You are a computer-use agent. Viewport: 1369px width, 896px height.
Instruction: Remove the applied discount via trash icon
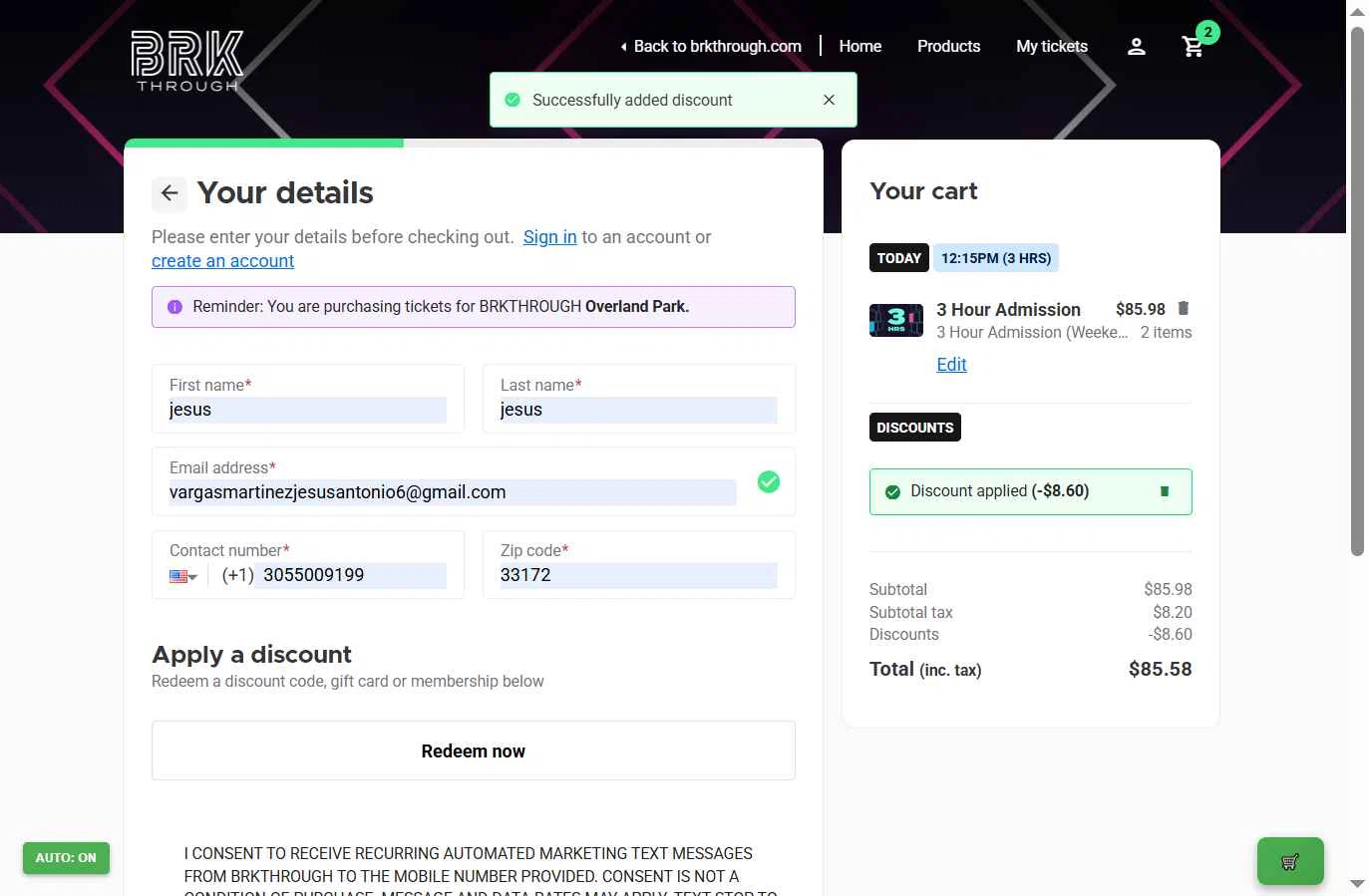coord(1164,491)
